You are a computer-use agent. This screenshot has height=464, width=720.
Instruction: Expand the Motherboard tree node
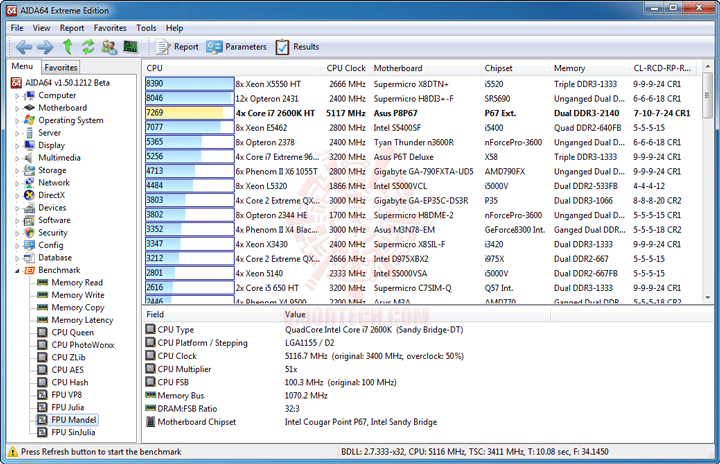[17, 108]
